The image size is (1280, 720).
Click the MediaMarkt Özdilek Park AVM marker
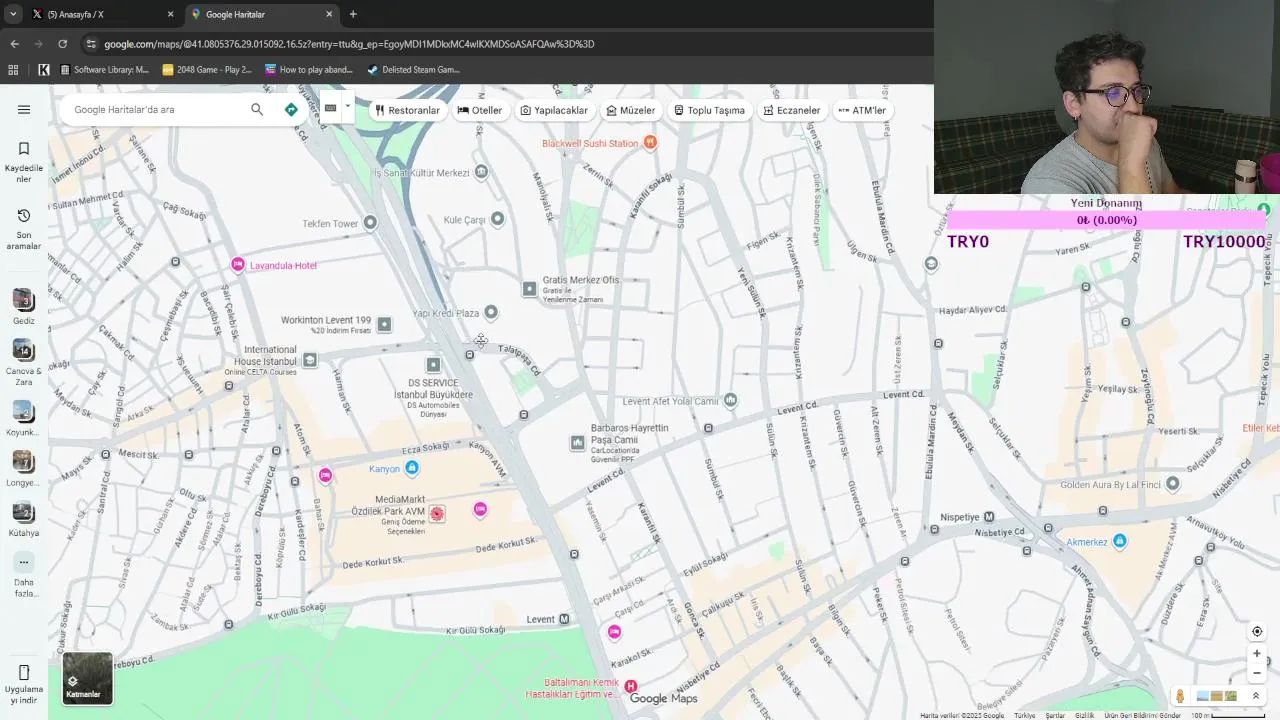(437, 513)
